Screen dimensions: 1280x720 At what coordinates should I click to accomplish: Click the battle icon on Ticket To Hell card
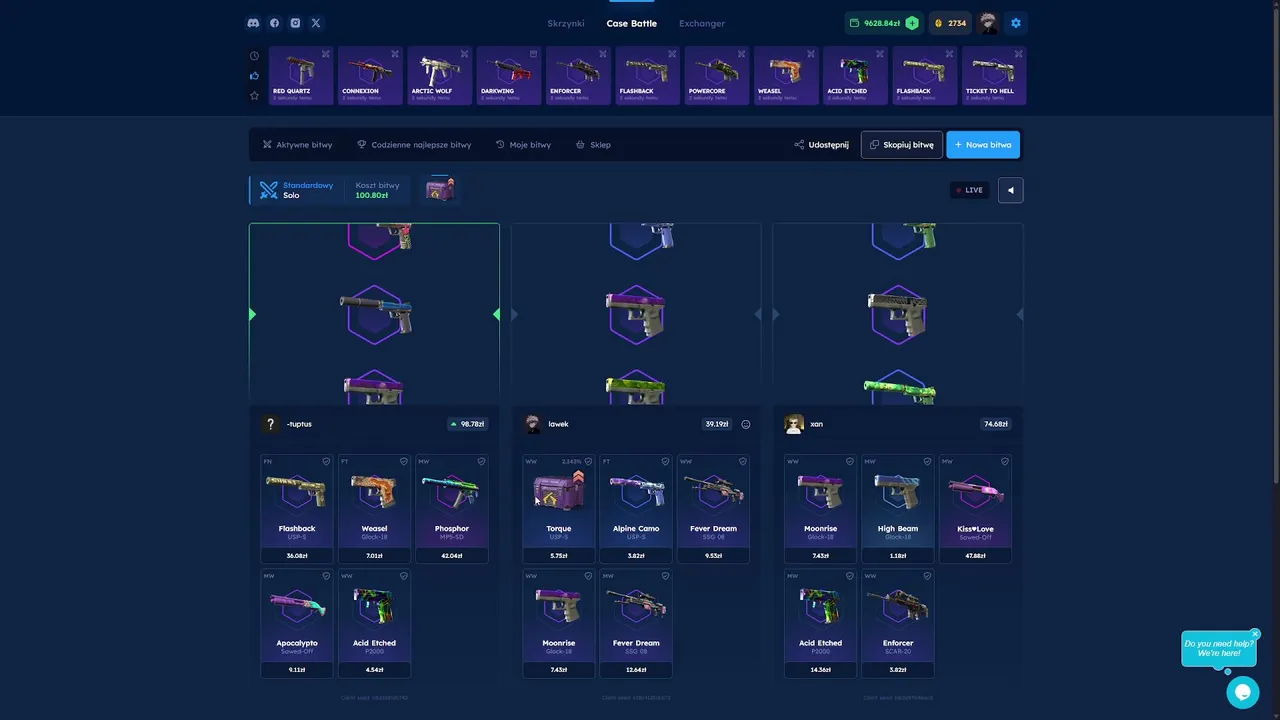pos(1018,54)
